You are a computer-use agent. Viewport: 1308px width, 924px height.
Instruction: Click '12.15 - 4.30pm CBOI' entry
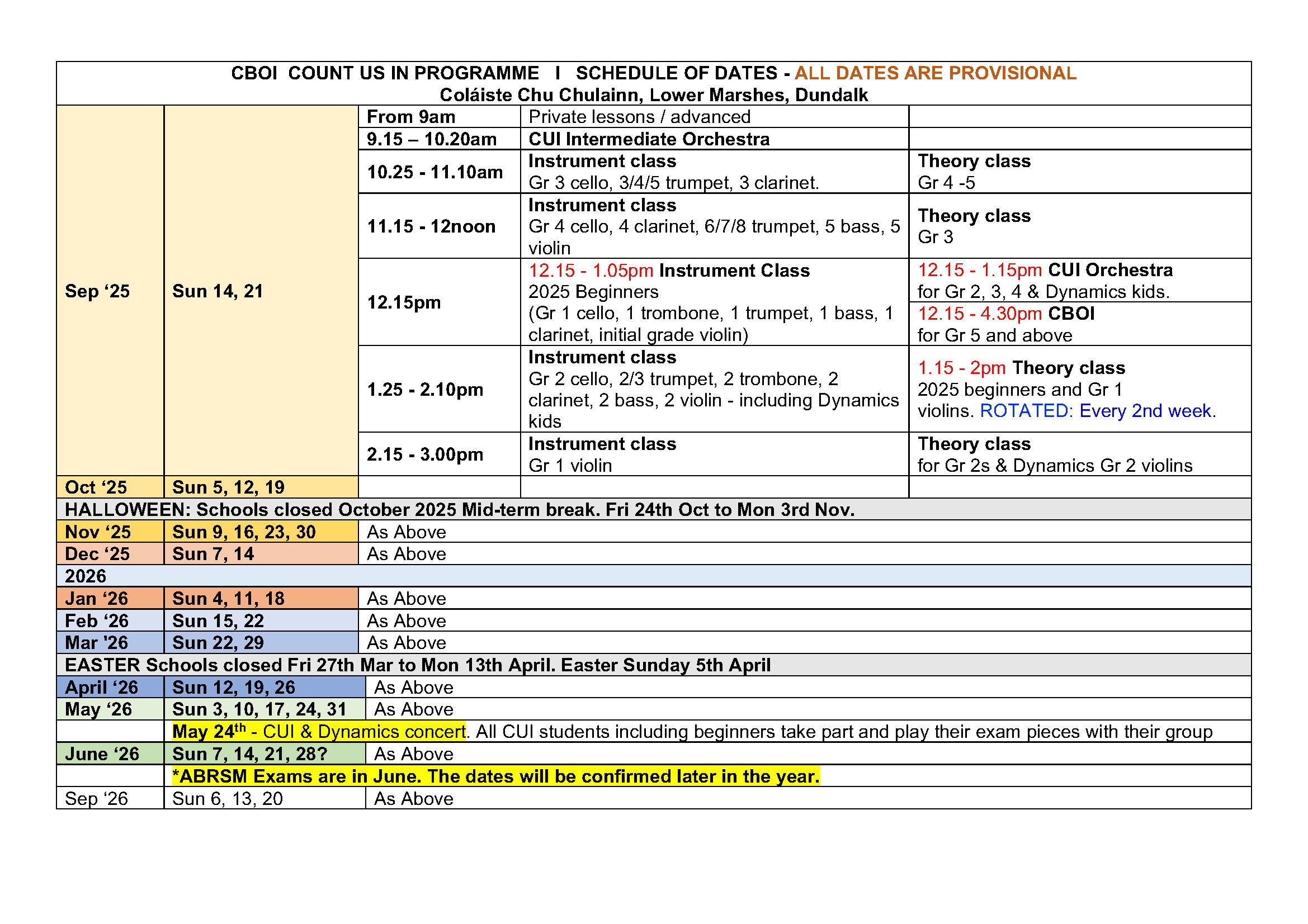(x=1005, y=314)
